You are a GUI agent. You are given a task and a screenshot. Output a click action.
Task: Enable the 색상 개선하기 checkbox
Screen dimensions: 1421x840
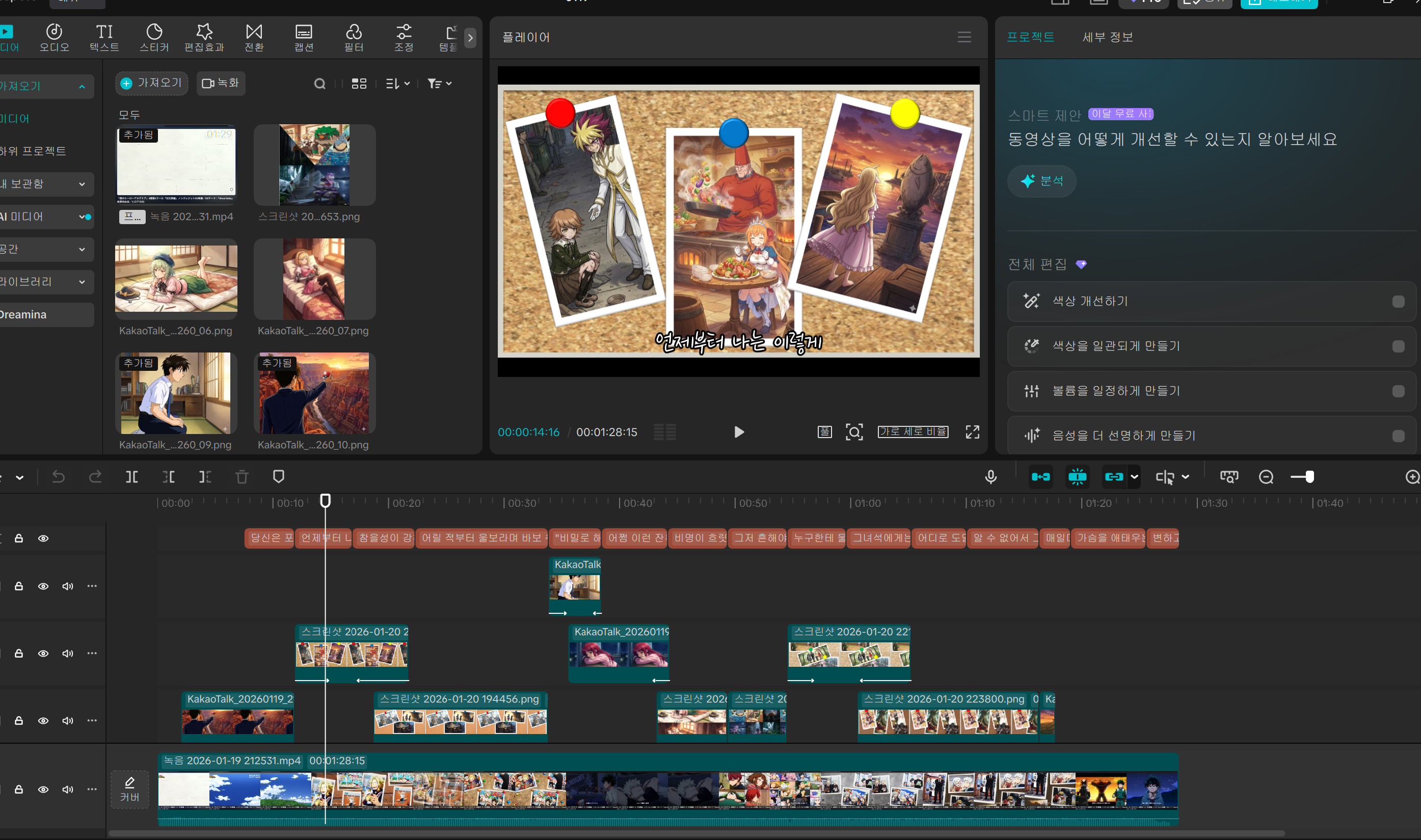pos(1398,302)
